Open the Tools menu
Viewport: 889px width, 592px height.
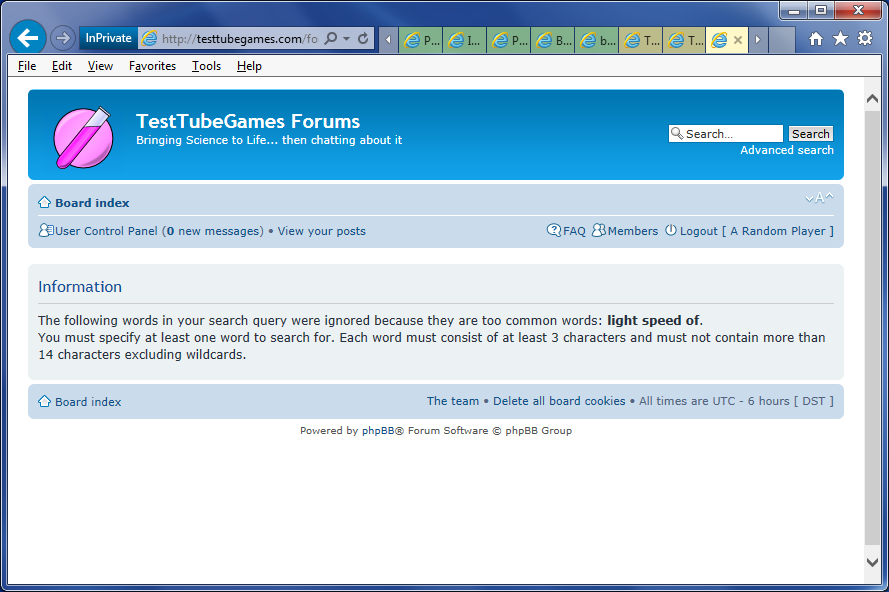tap(206, 66)
